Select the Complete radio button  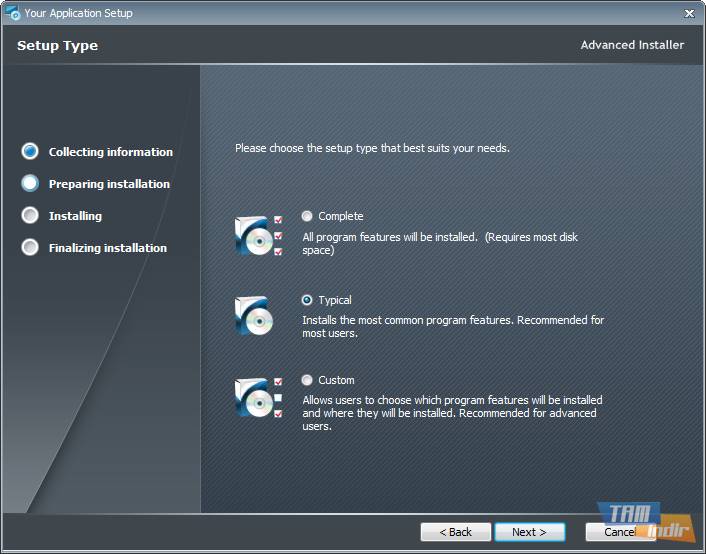tap(307, 216)
